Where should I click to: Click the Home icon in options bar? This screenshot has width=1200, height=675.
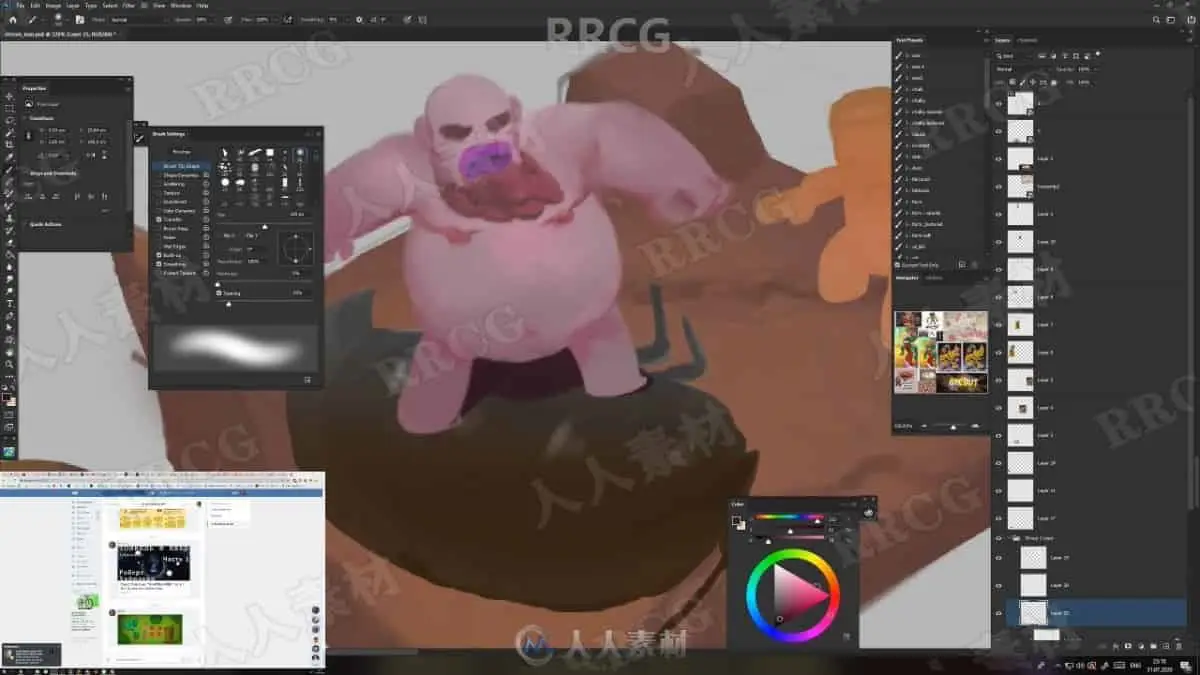[x=13, y=20]
